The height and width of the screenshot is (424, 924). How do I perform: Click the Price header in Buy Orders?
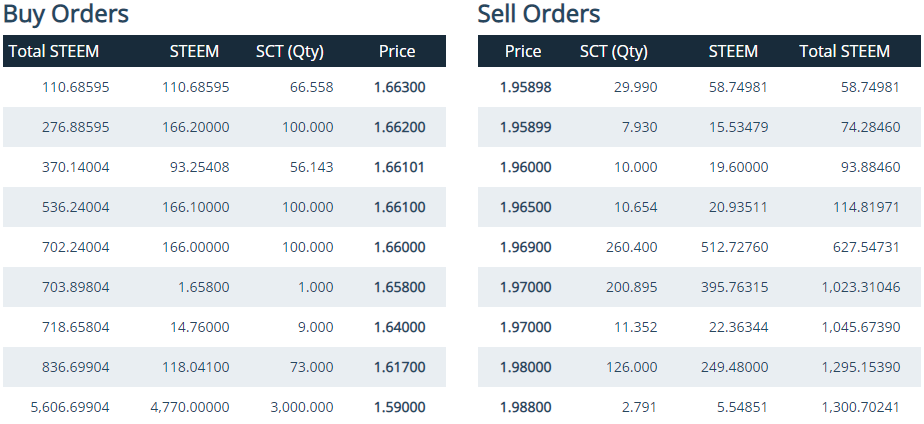(x=397, y=51)
